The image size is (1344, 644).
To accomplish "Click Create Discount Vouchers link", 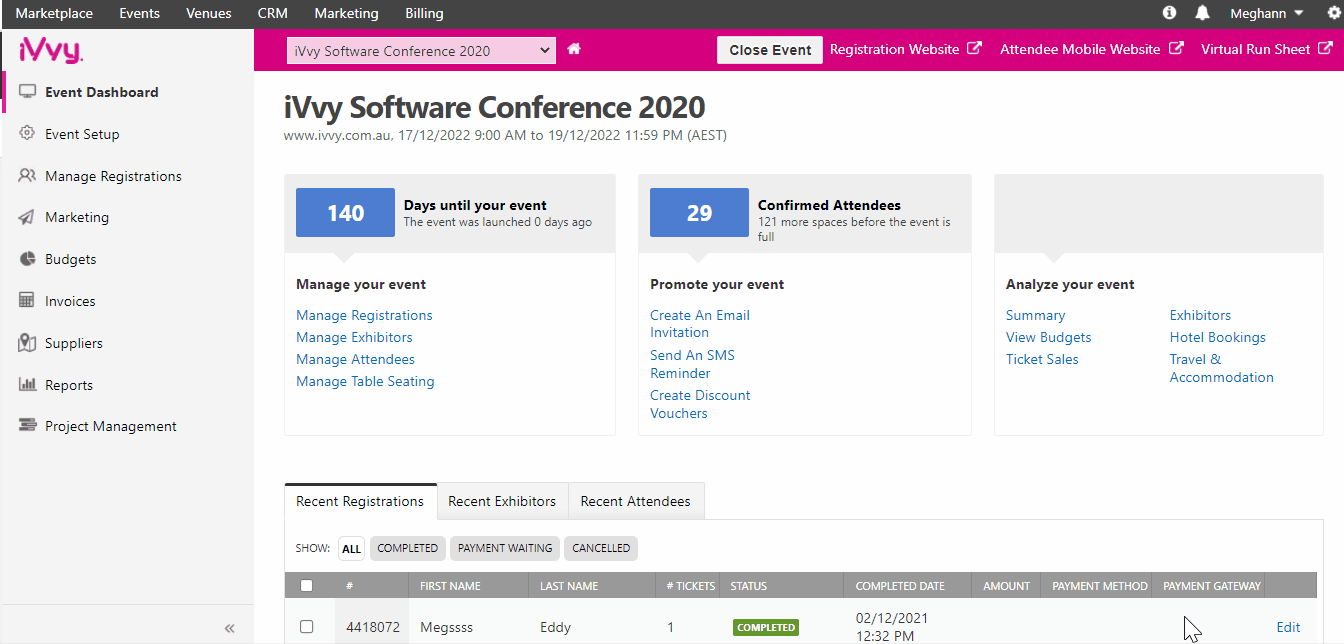I will 700,404.
